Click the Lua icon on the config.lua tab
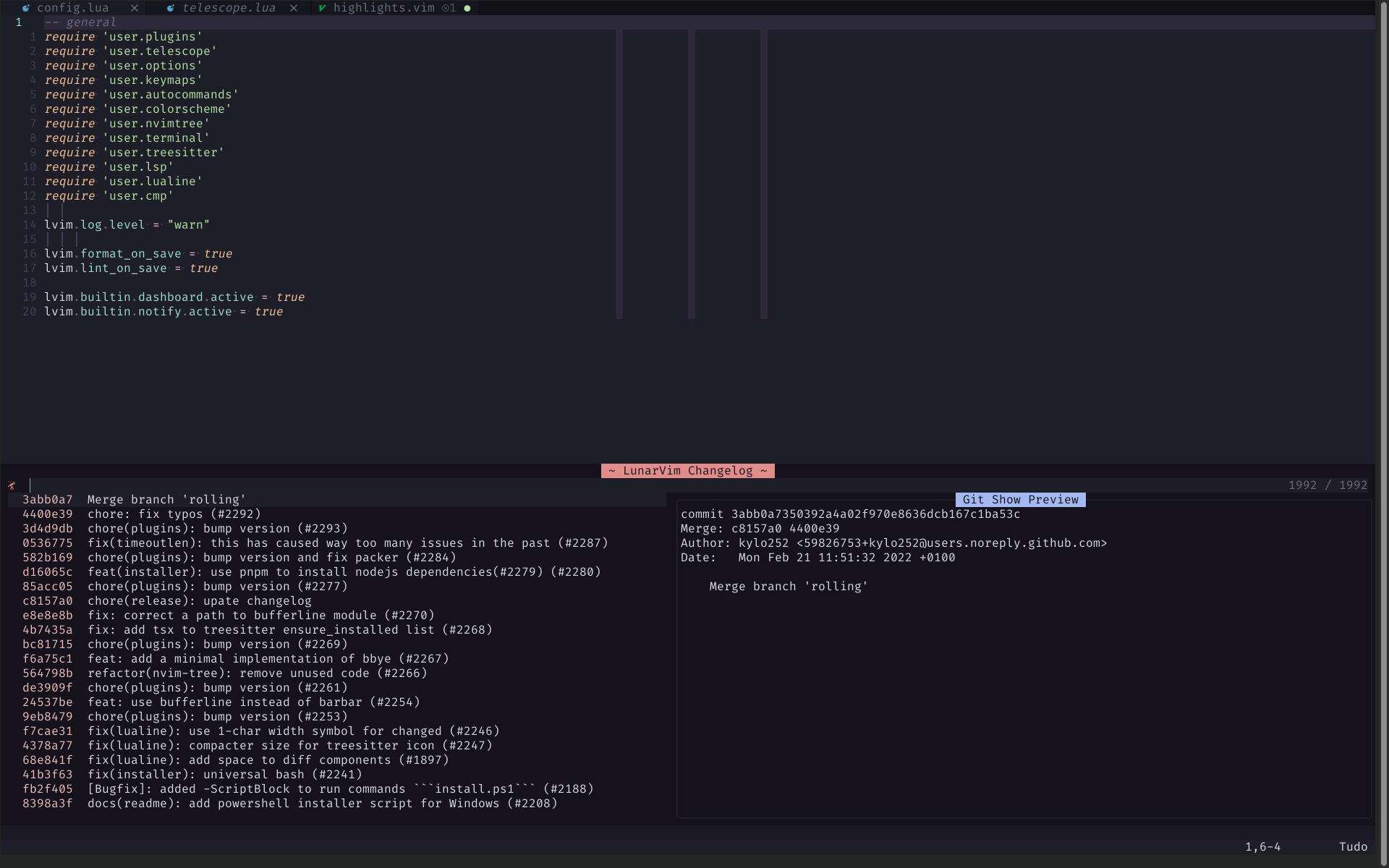Viewport: 1389px width, 868px height. (26, 8)
